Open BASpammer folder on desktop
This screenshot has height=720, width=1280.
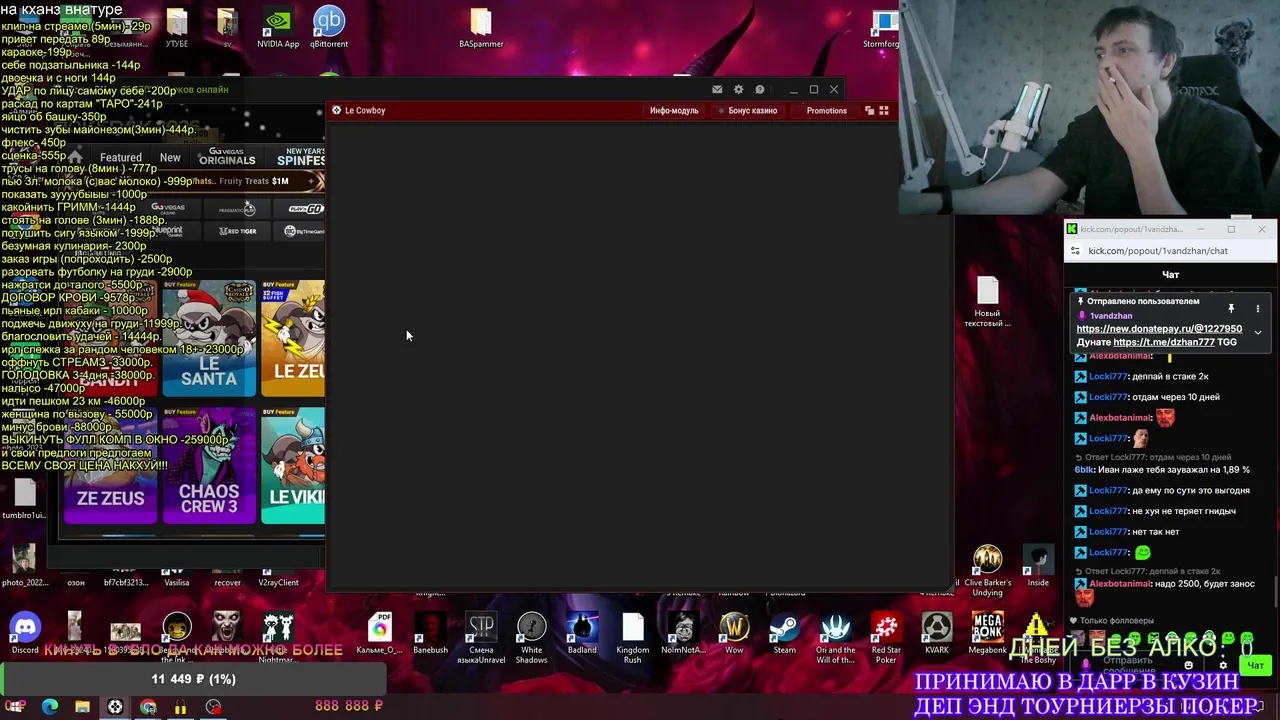[x=481, y=28]
